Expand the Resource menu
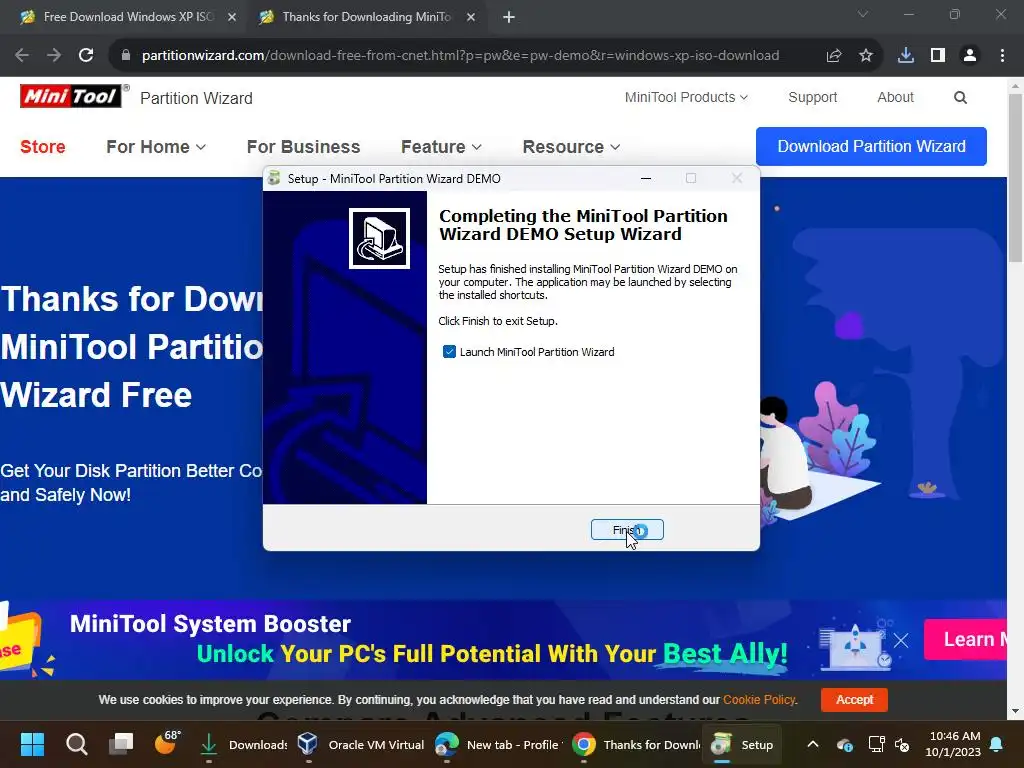1024x768 pixels. pyautogui.click(x=571, y=146)
